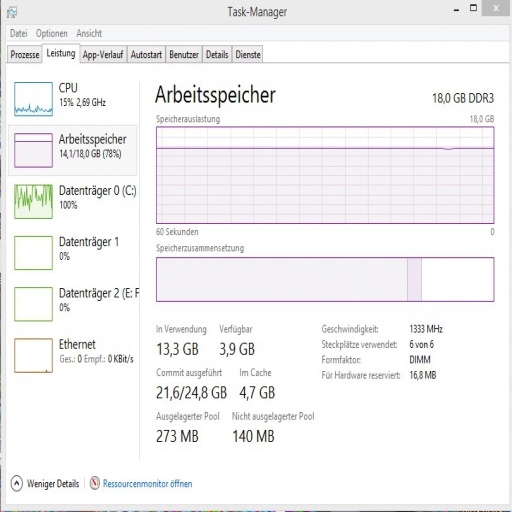
Task: Open the Datei menu
Action: coord(19,33)
